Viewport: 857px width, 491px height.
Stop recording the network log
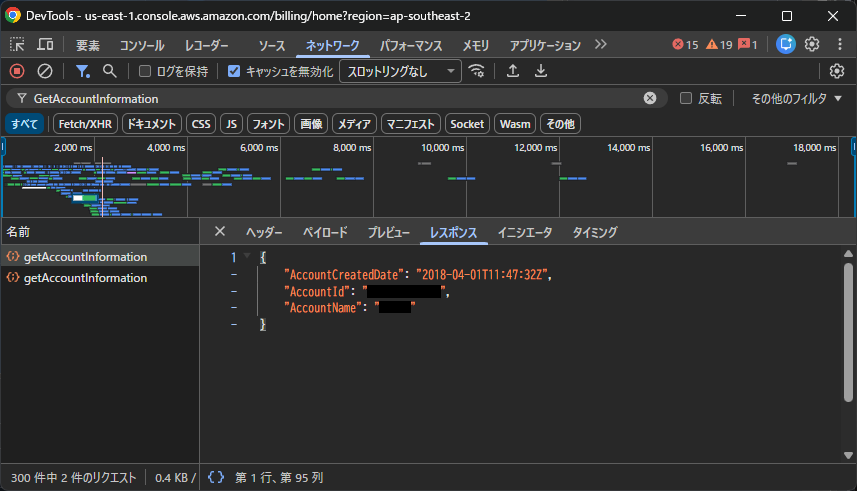pos(17,71)
